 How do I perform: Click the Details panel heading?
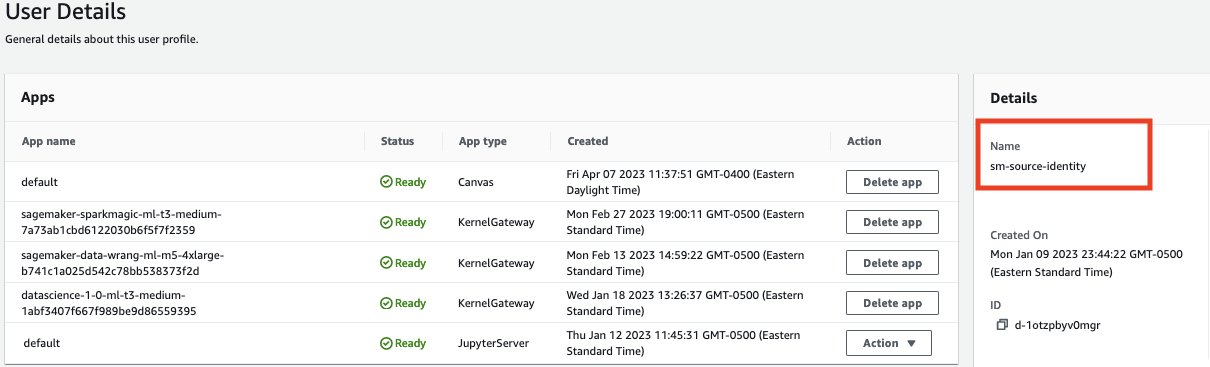click(1013, 98)
